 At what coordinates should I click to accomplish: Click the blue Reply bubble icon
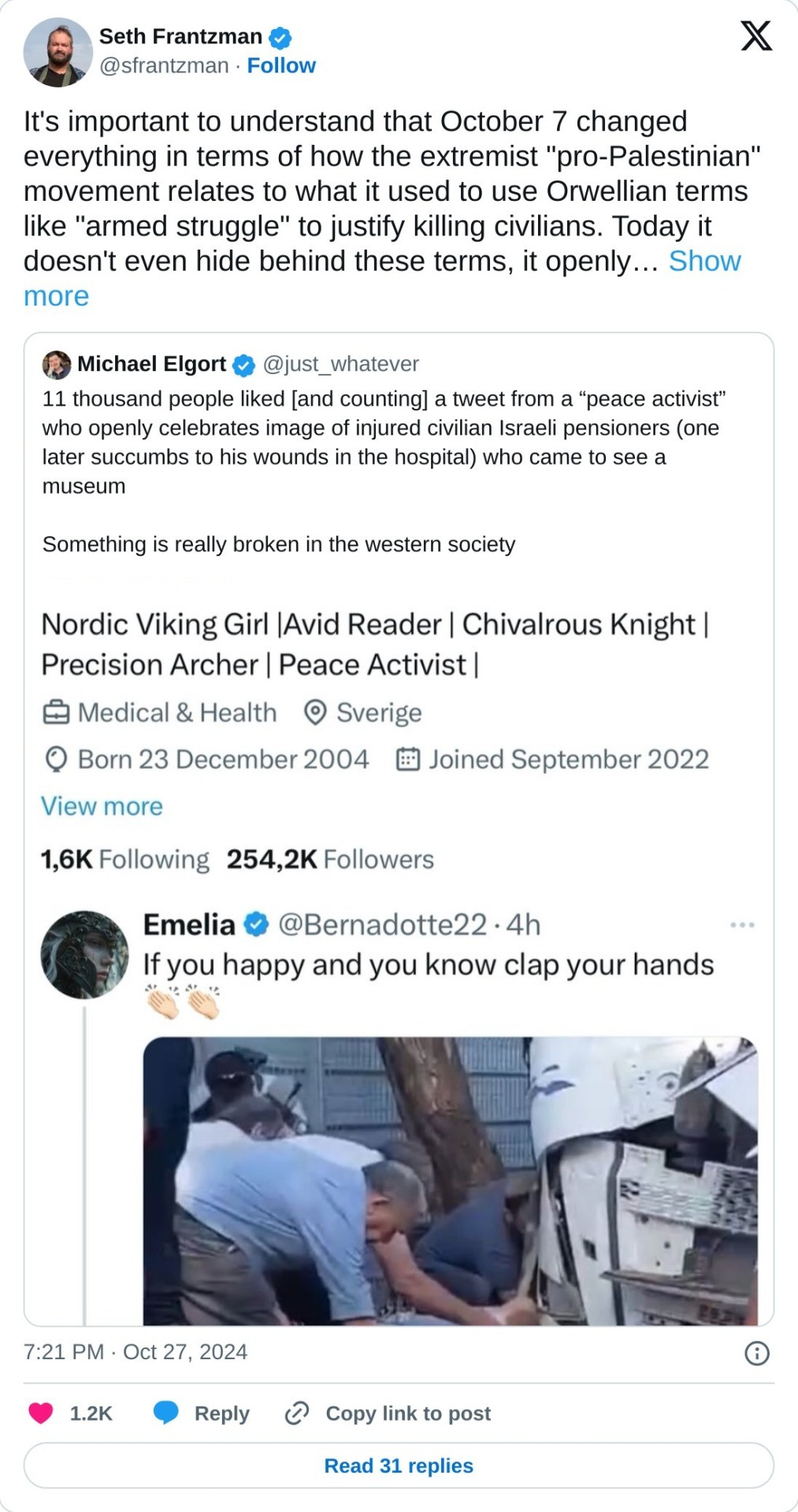coord(166,1414)
